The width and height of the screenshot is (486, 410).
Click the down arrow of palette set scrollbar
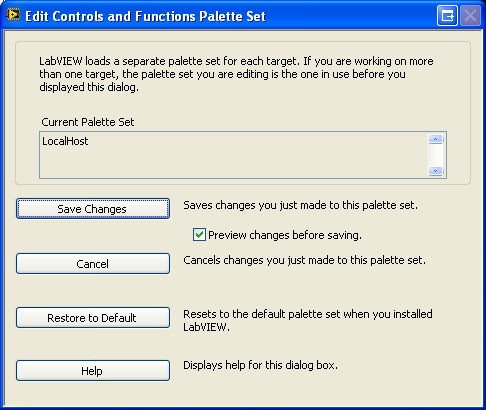(x=435, y=171)
